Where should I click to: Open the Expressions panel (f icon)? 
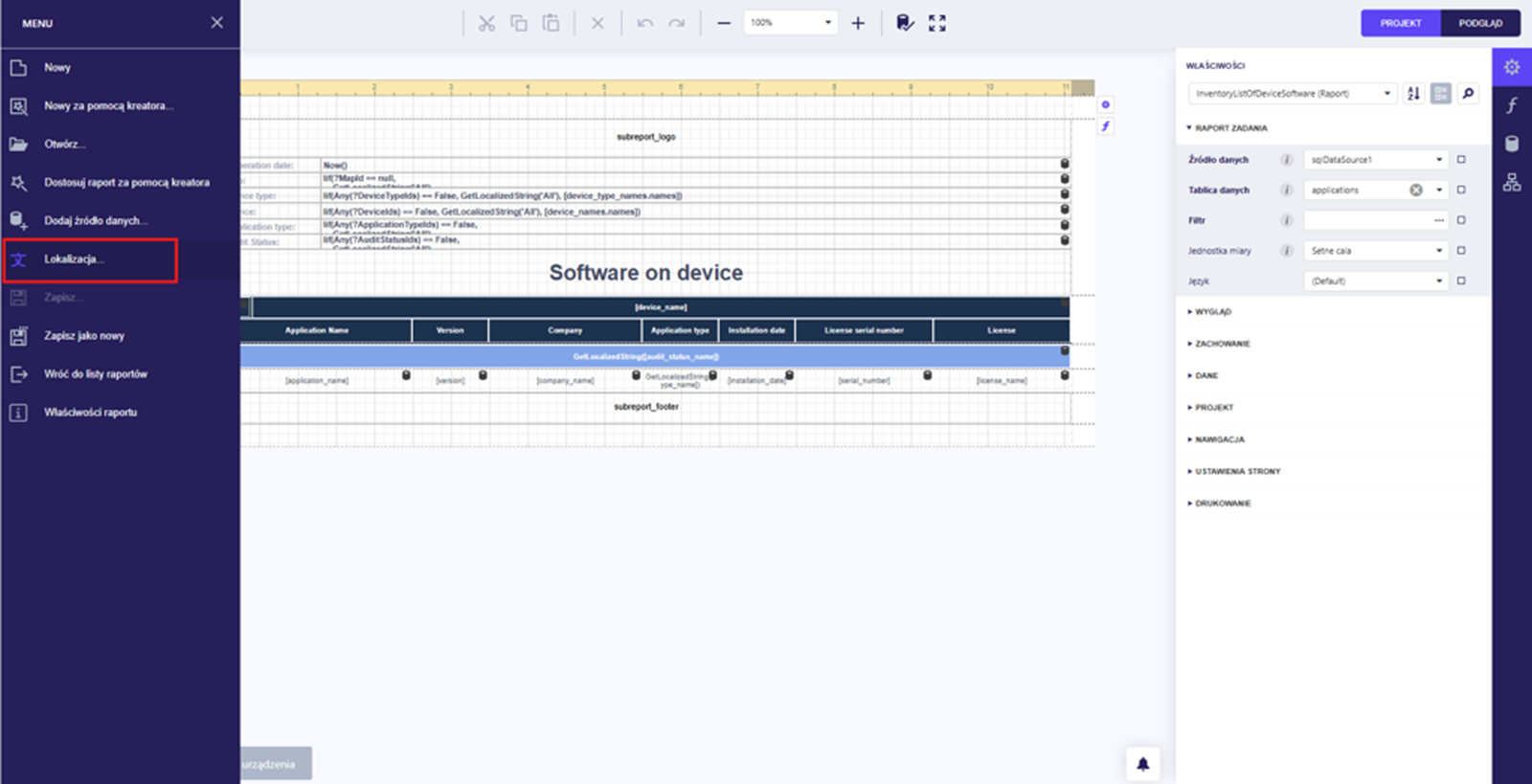click(x=1511, y=105)
